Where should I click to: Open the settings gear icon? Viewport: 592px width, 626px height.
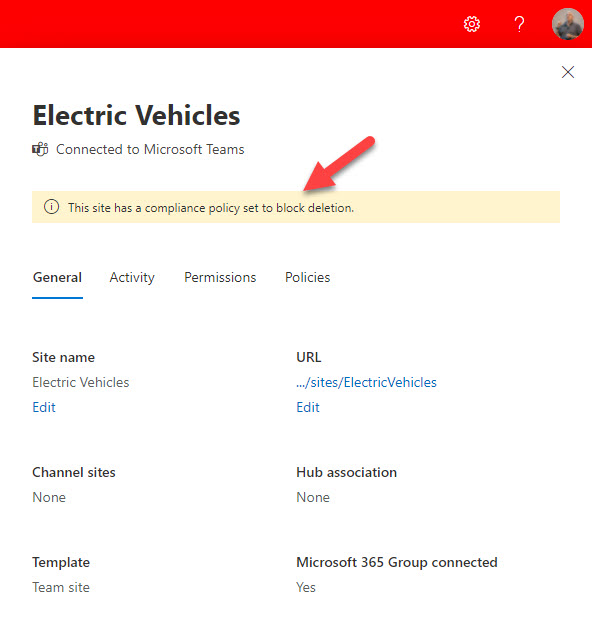(x=471, y=24)
